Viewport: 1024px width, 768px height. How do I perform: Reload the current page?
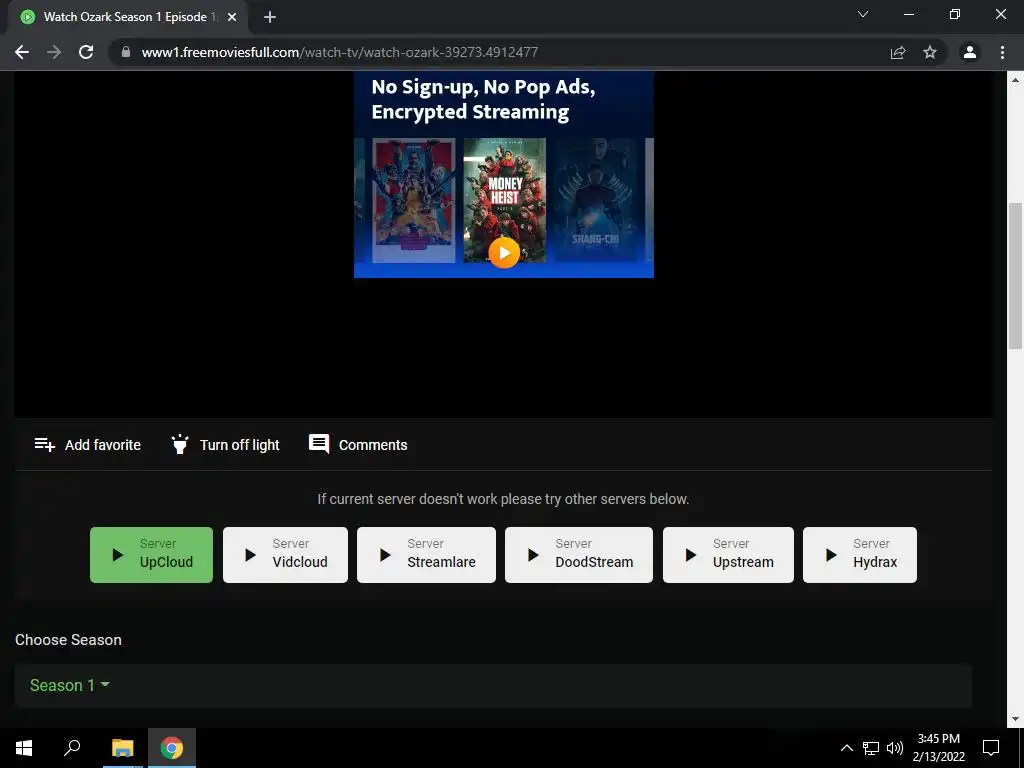(86, 52)
